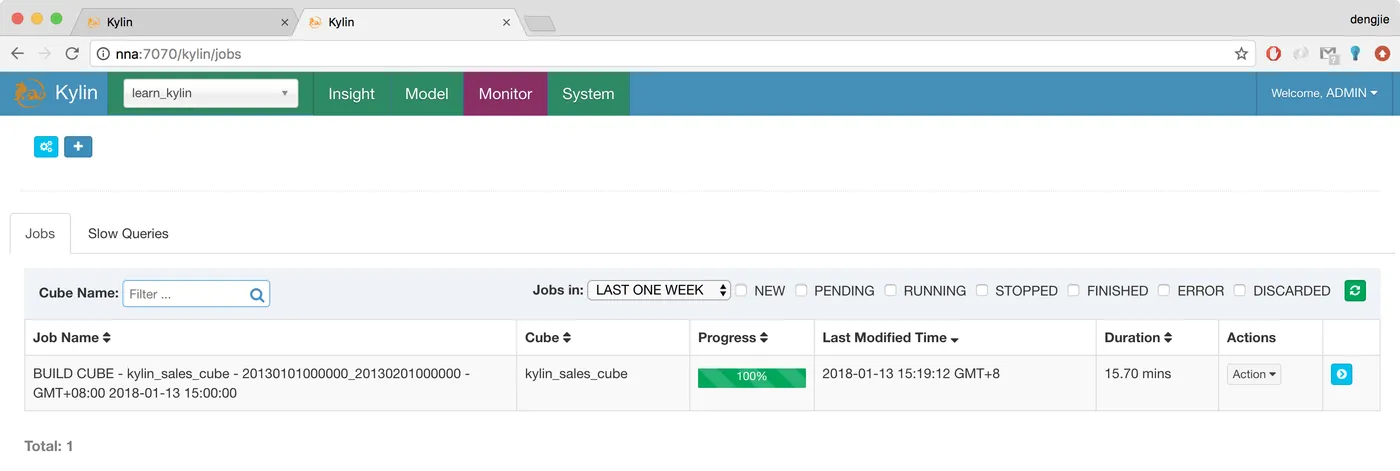Open the job detail arrow icon
The width and height of the screenshot is (1400, 471).
point(1342,374)
